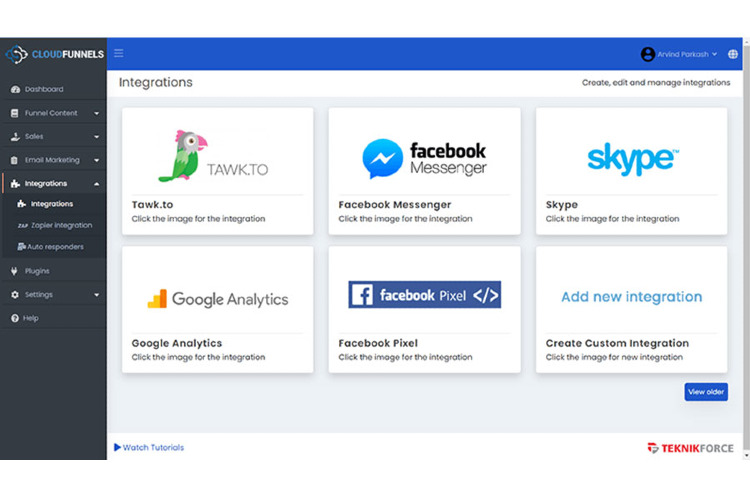Click the Email Marketing clipboard icon
750x500 pixels.
tap(14, 160)
